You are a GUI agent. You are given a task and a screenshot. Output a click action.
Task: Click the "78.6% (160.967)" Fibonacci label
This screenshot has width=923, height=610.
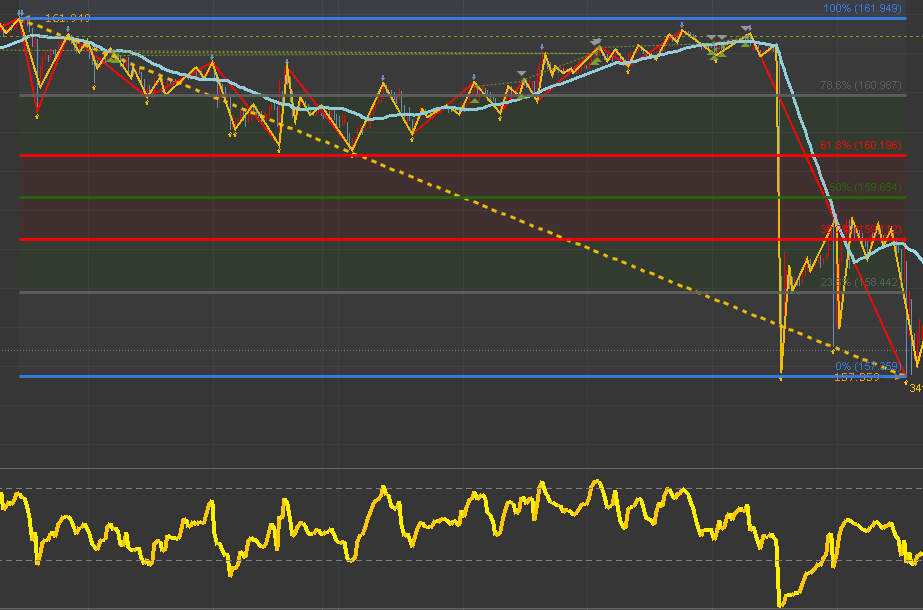click(x=861, y=85)
